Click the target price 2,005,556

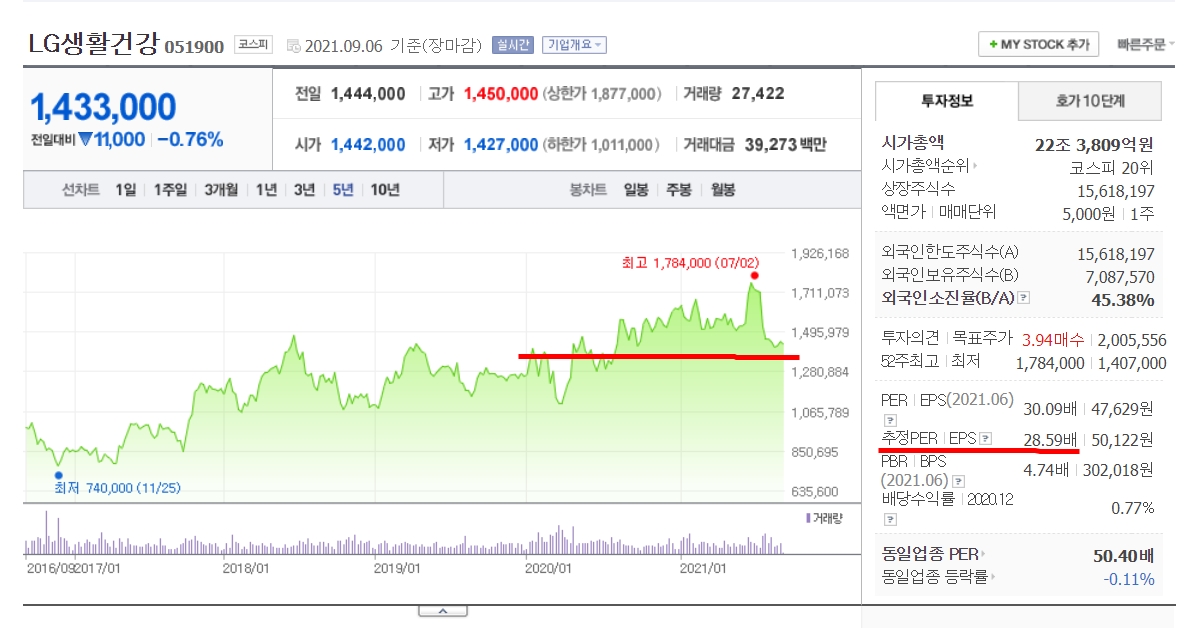tap(1132, 340)
